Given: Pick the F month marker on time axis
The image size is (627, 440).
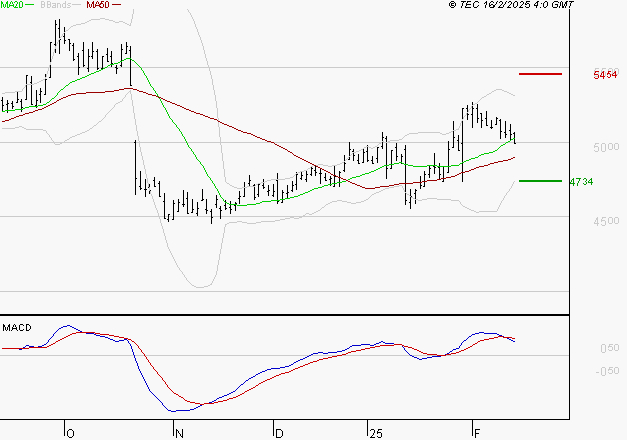Looking at the screenshot, I should 476,433.
